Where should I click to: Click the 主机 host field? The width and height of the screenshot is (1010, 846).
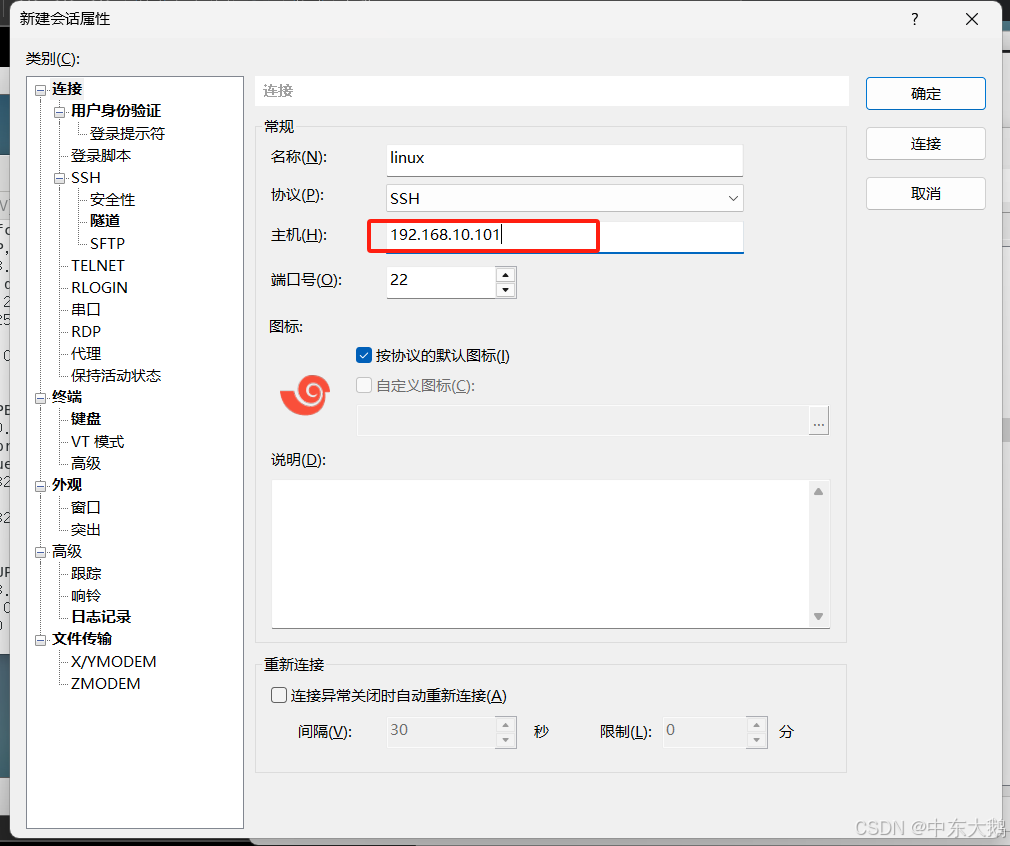pos(565,236)
